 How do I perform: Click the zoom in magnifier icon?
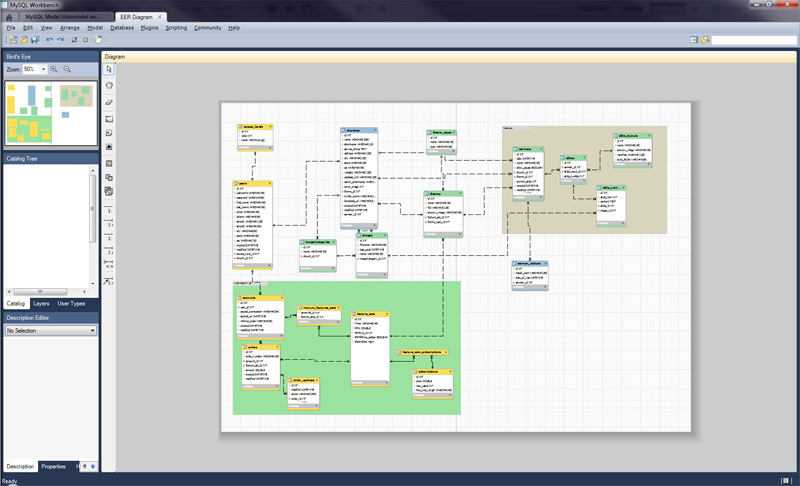(x=54, y=70)
